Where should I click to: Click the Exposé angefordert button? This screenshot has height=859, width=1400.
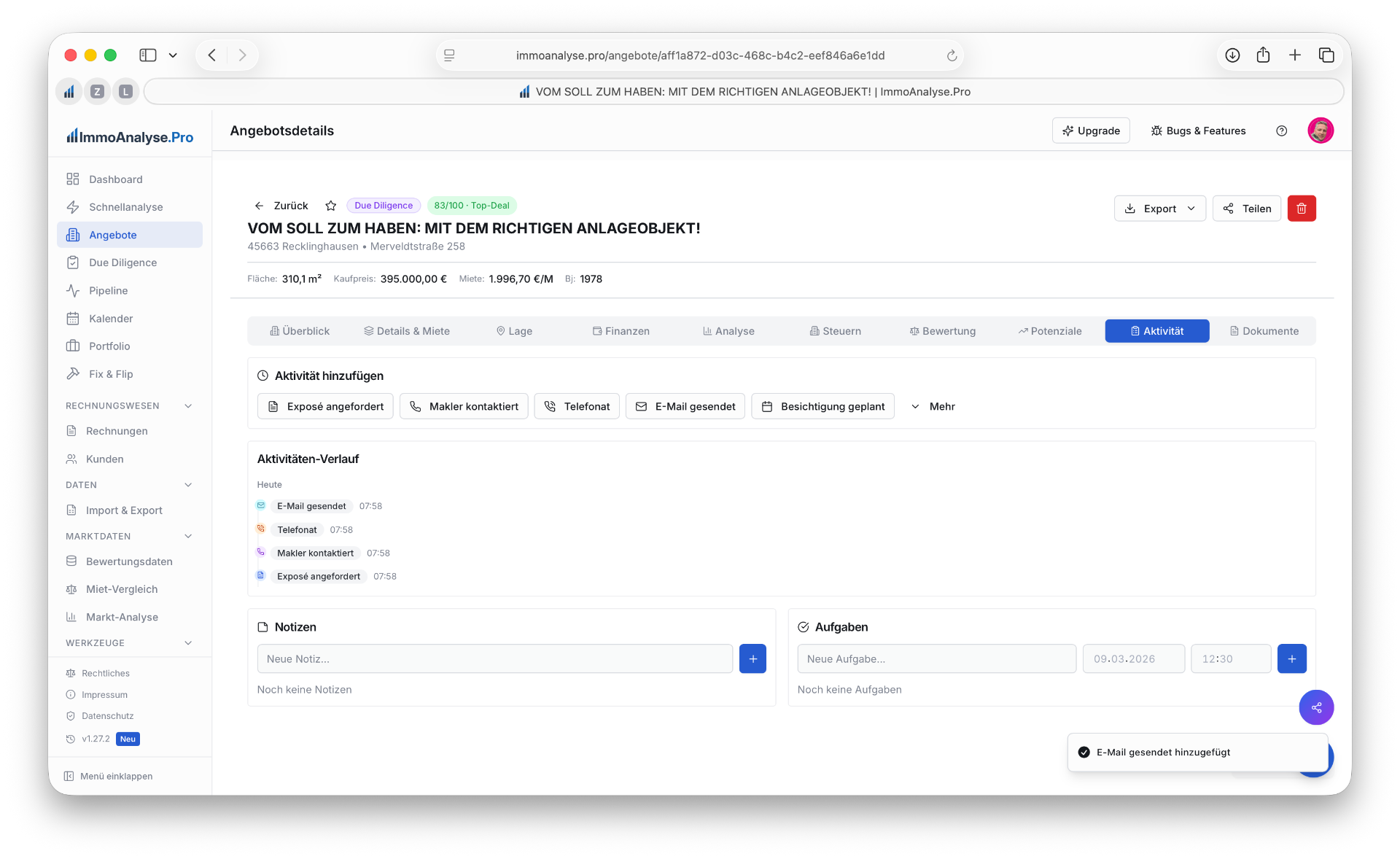click(x=325, y=406)
